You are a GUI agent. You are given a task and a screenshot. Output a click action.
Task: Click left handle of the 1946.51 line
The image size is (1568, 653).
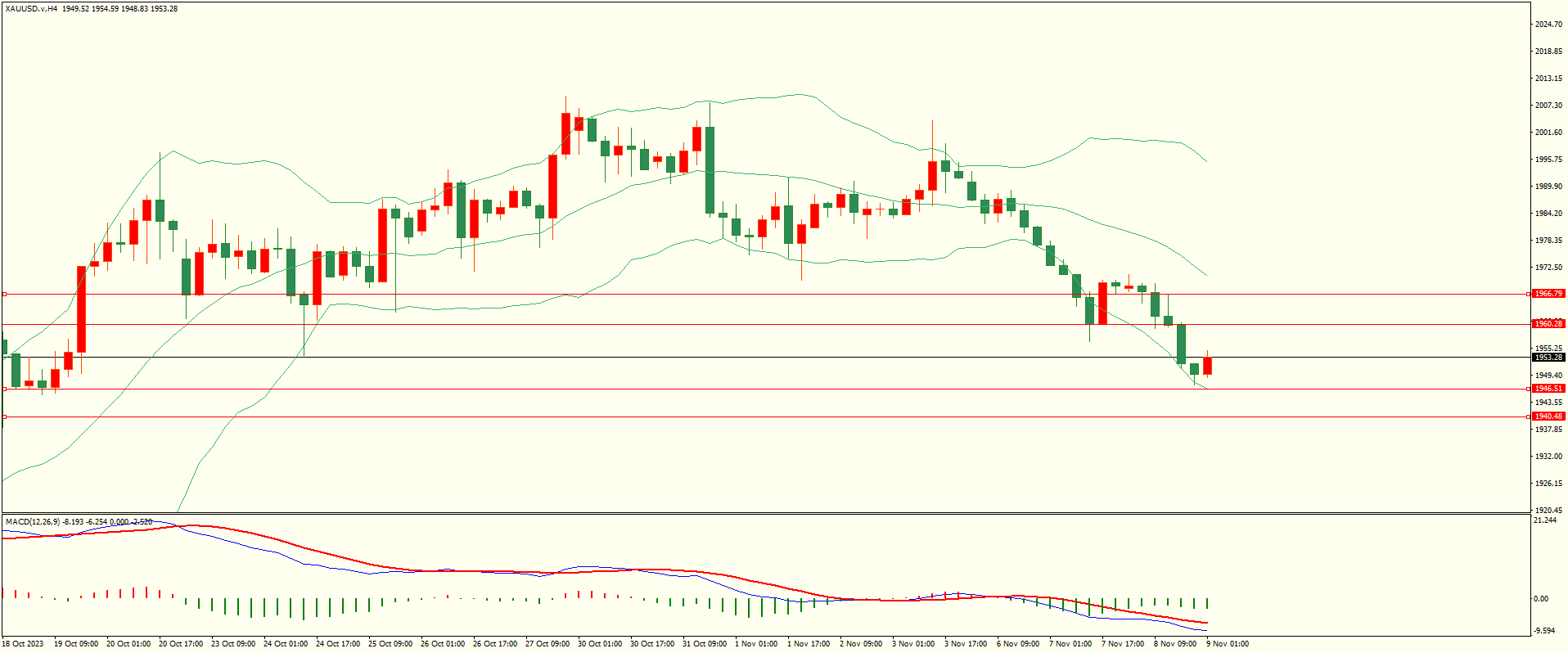4,389
